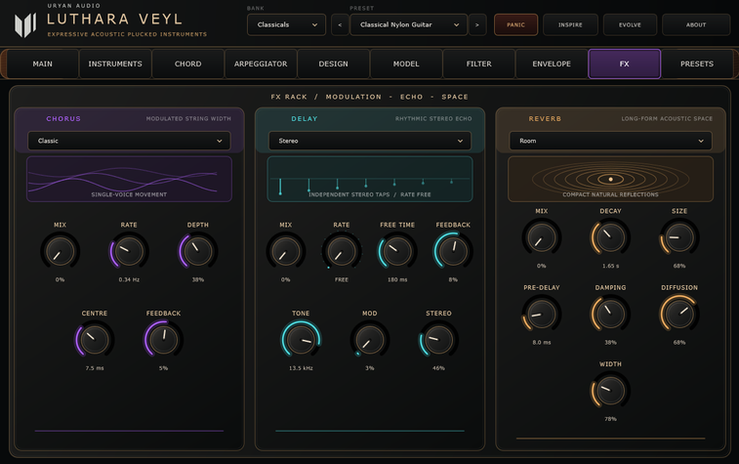This screenshot has height=464, width=739.
Task: Open the Bank dropdown showing Classicals
Action: 286,25
